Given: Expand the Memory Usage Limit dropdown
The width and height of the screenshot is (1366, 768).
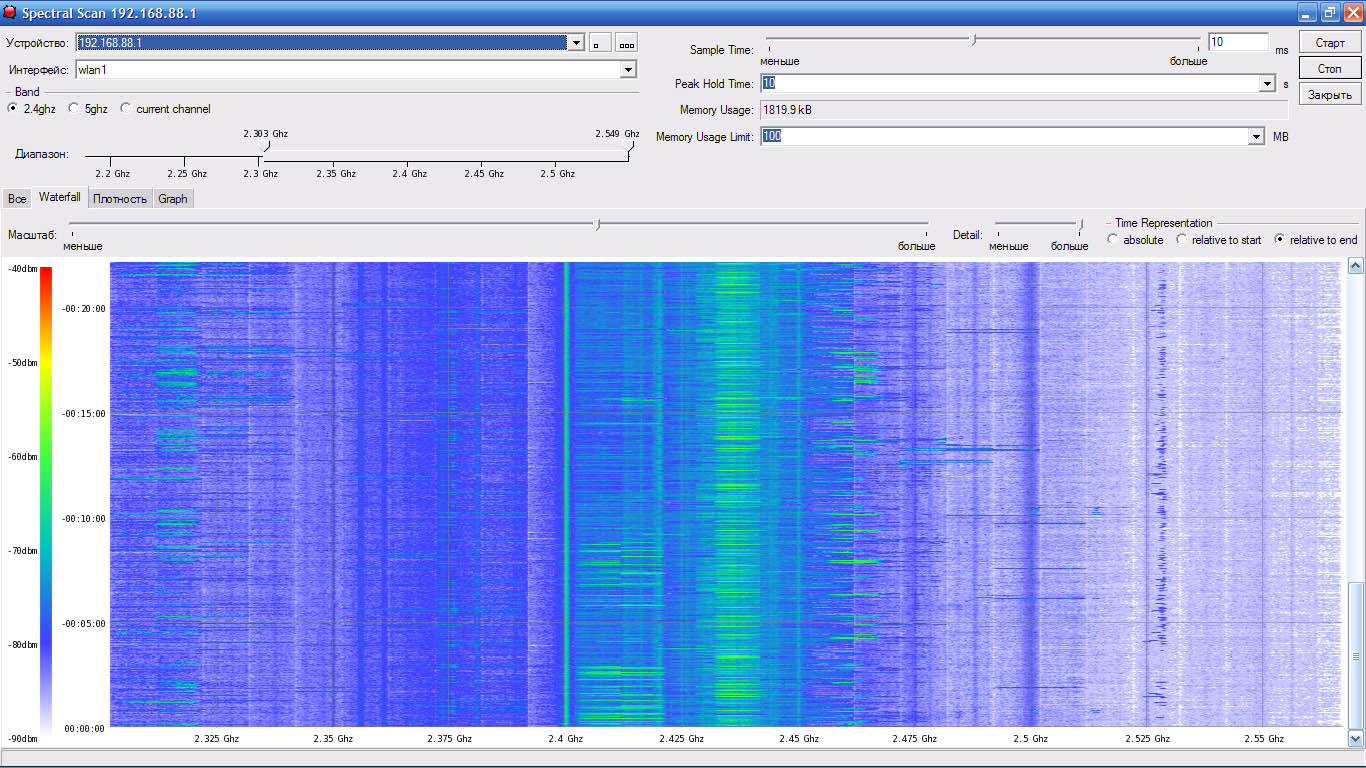Looking at the screenshot, I should [1257, 136].
